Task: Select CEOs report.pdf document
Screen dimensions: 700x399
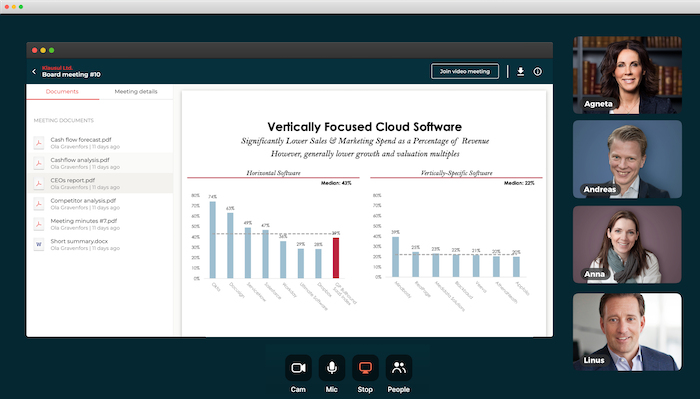Action: pyautogui.click(x=100, y=183)
